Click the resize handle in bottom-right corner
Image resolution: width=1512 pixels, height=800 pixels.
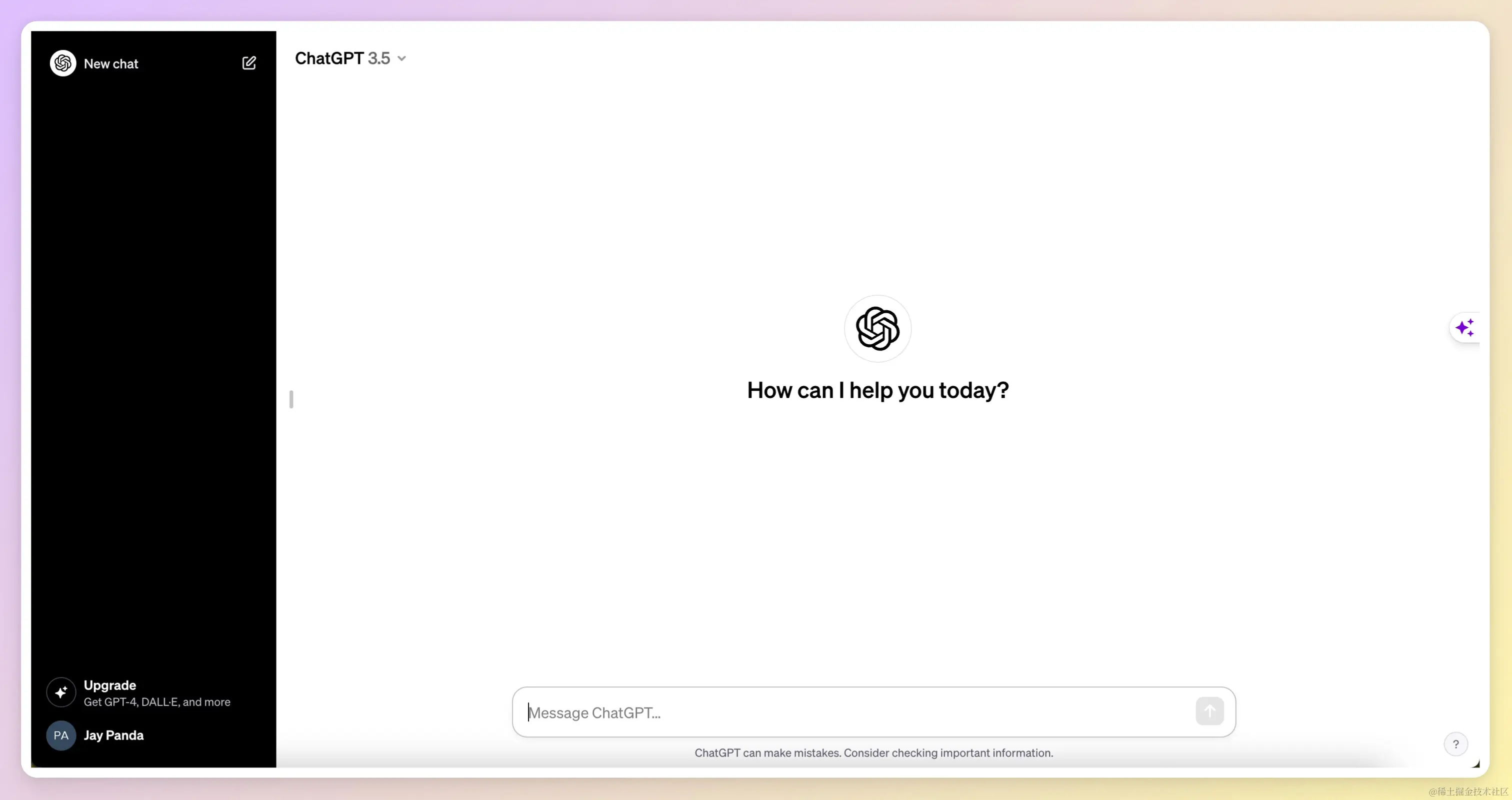pos(1475,763)
